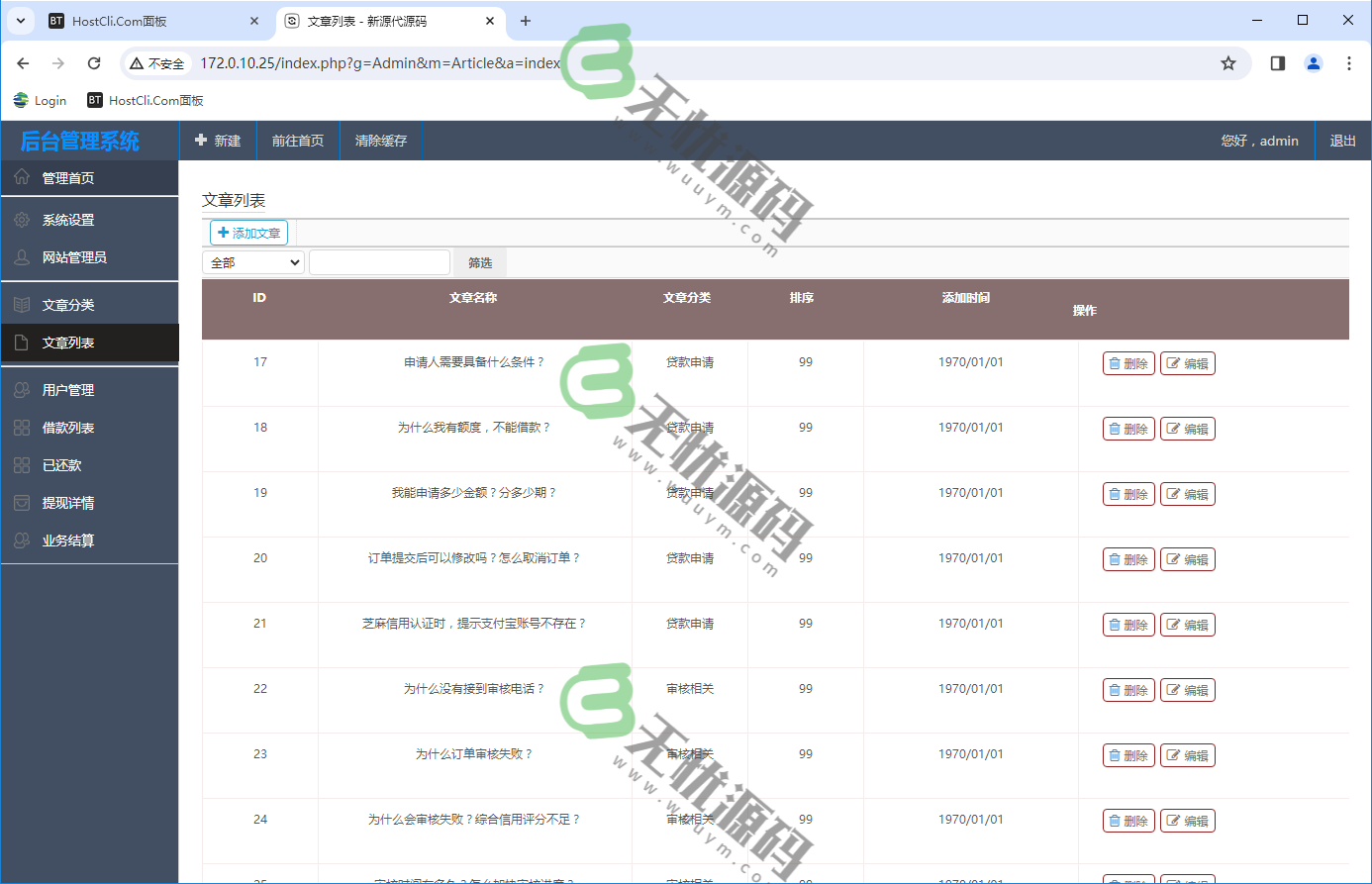Click the 业务结算 sidebar icon

(x=23, y=540)
